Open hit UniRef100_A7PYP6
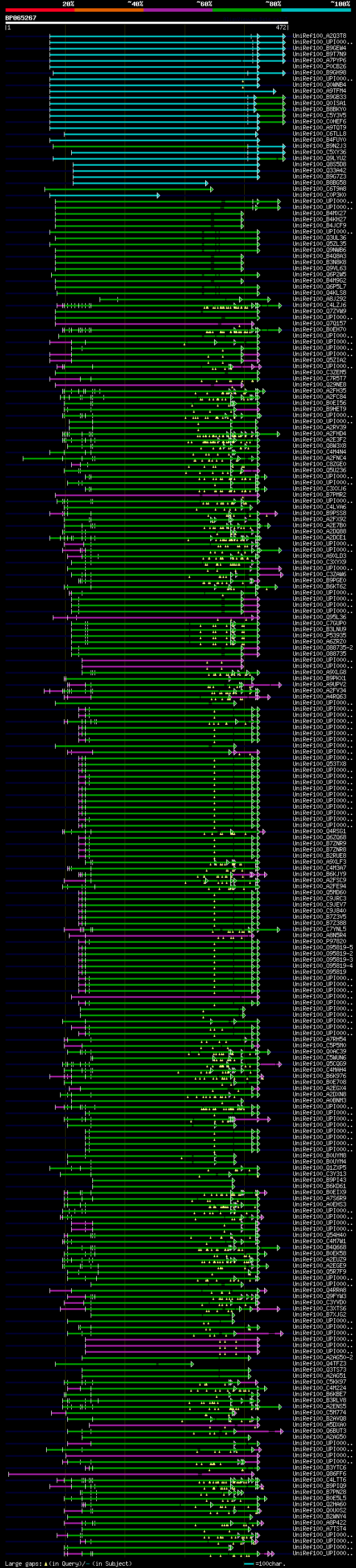356x1568 pixels. tap(319, 60)
